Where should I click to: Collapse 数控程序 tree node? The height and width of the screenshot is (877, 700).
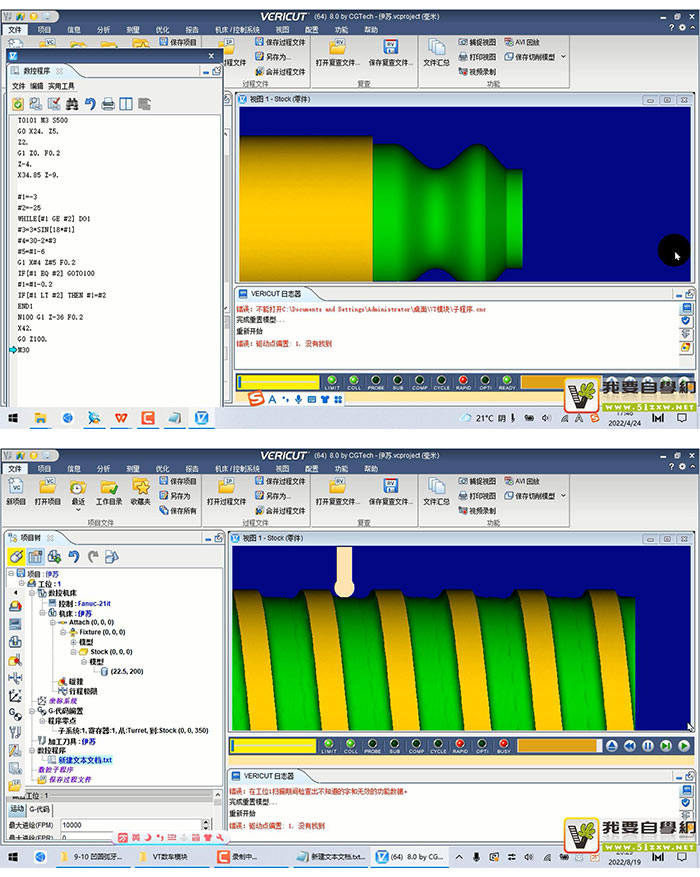(x=32, y=750)
